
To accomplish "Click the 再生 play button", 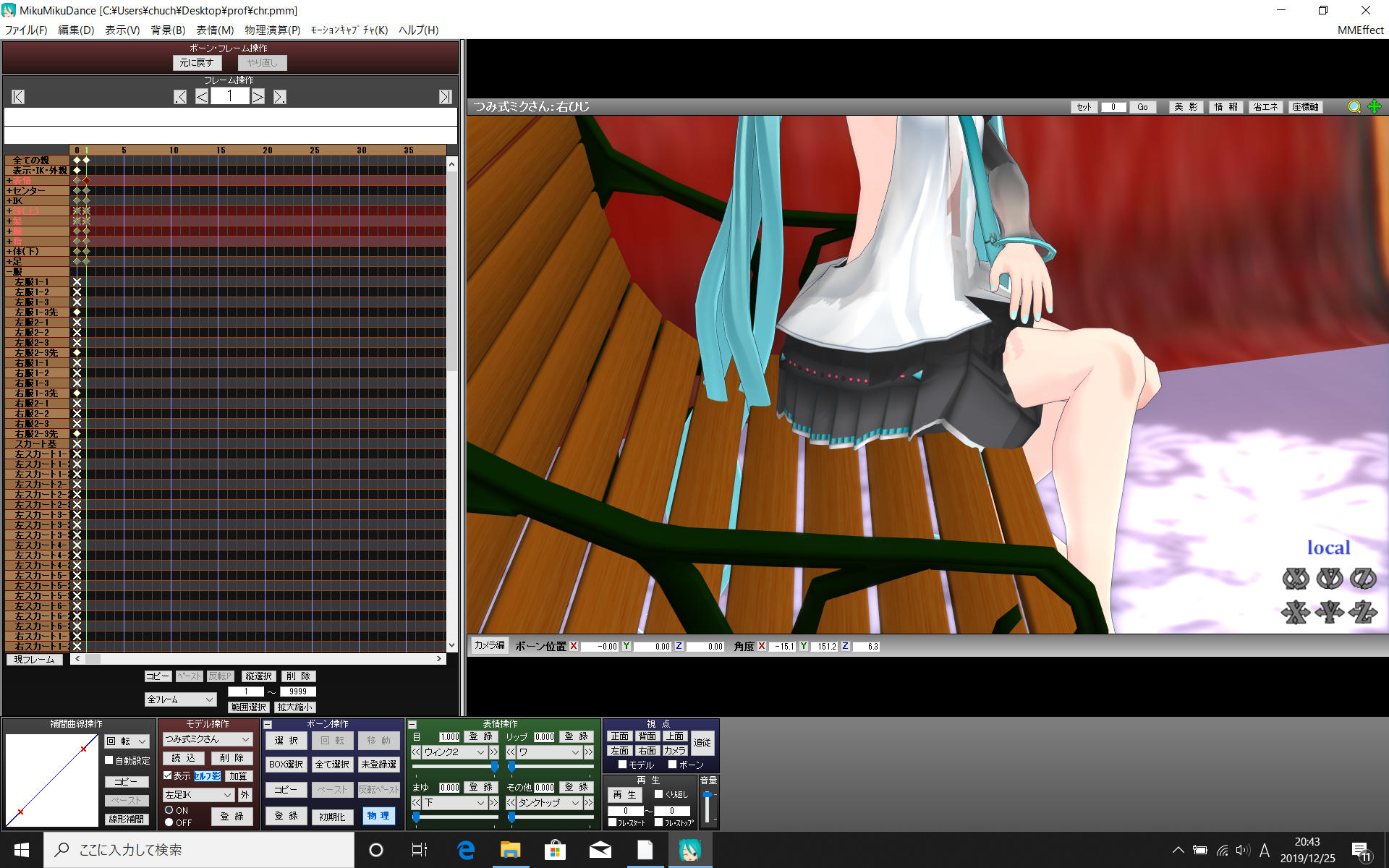I will 624,794.
